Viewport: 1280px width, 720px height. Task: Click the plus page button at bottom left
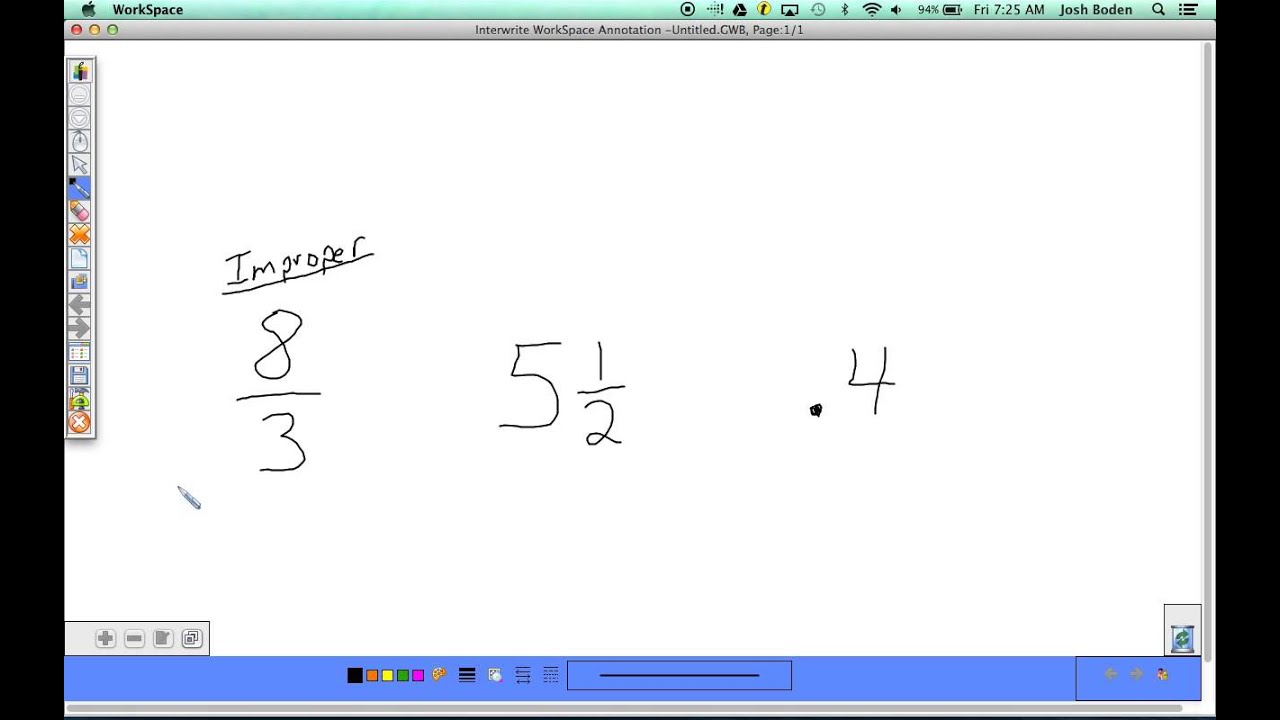pos(105,638)
